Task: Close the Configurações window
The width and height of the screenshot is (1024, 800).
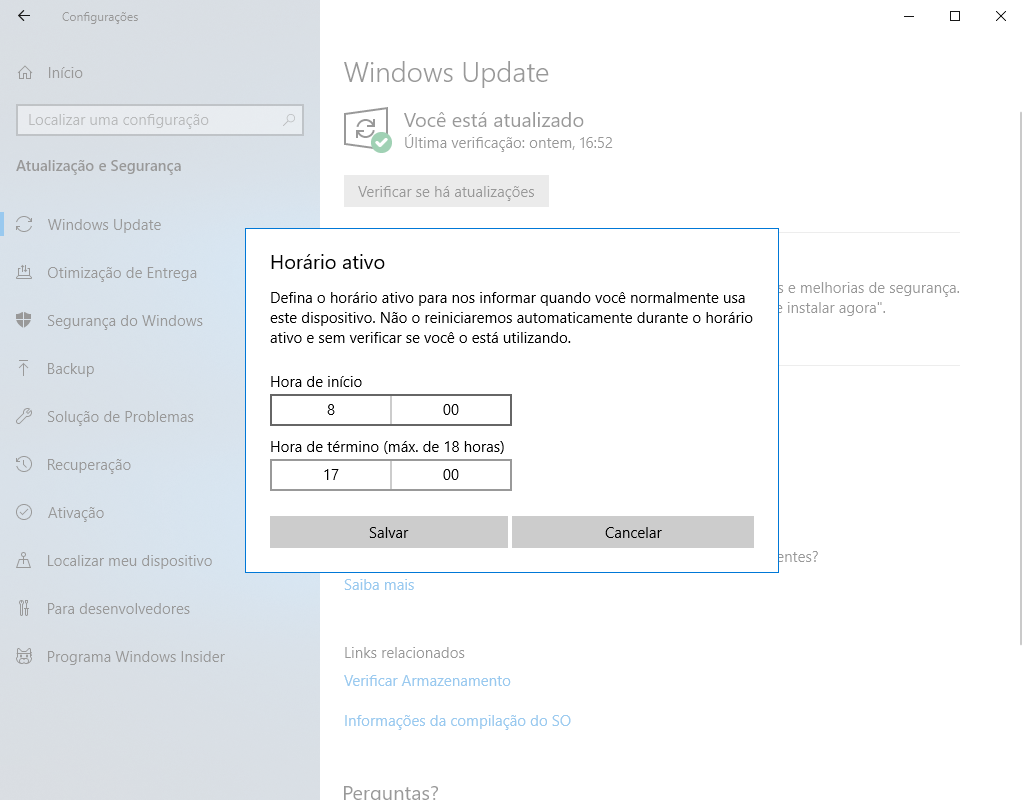Action: coord(1000,16)
